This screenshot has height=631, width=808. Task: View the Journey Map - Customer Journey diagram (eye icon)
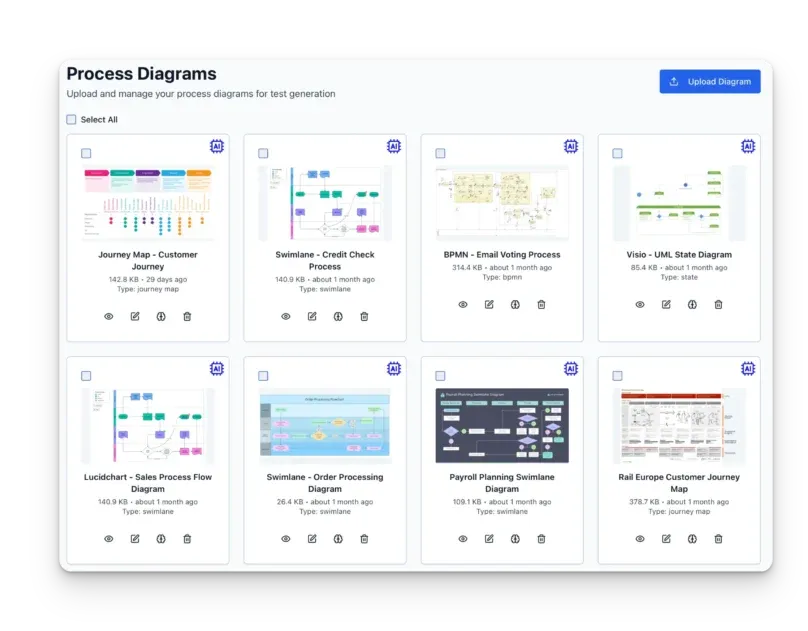coord(109,316)
